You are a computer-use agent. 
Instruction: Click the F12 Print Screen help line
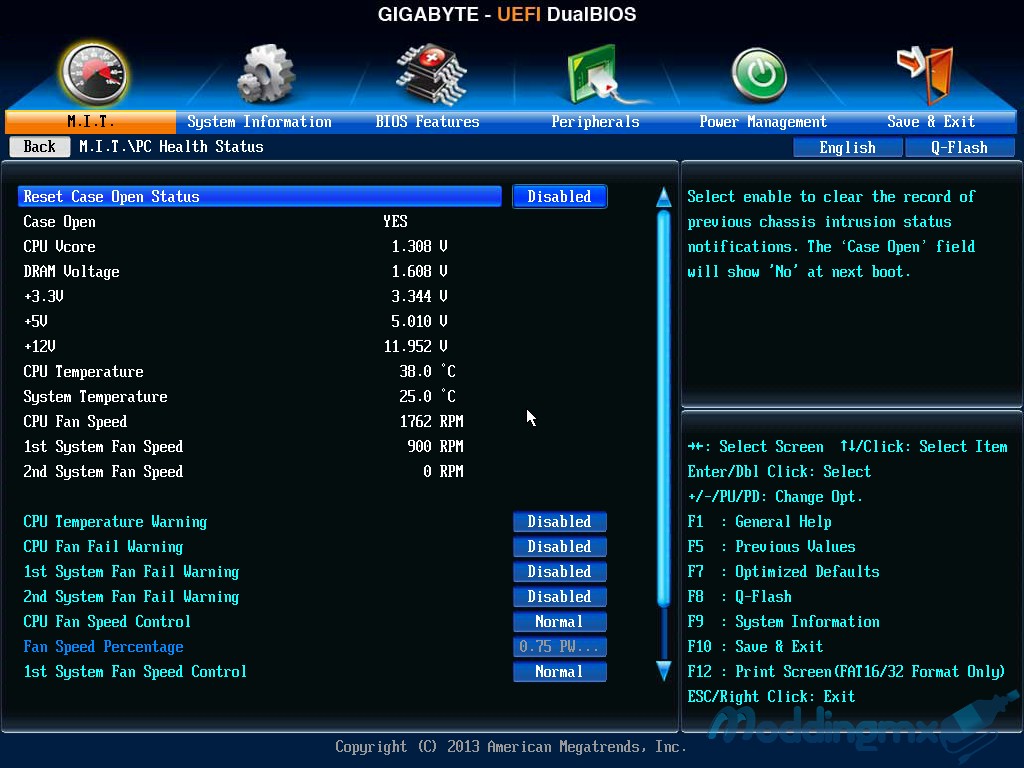pos(846,671)
